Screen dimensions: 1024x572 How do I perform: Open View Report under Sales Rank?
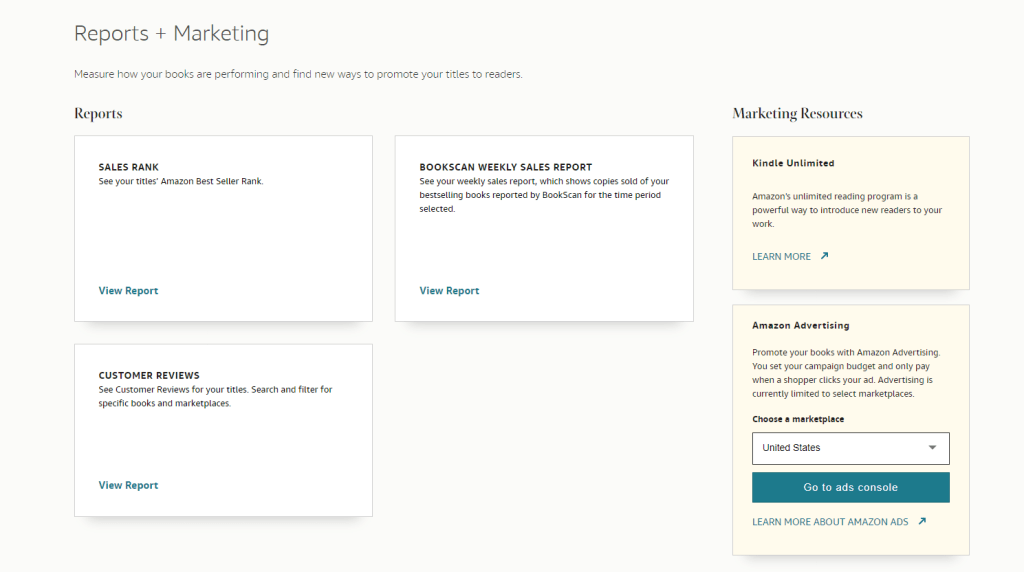(x=128, y=291)
